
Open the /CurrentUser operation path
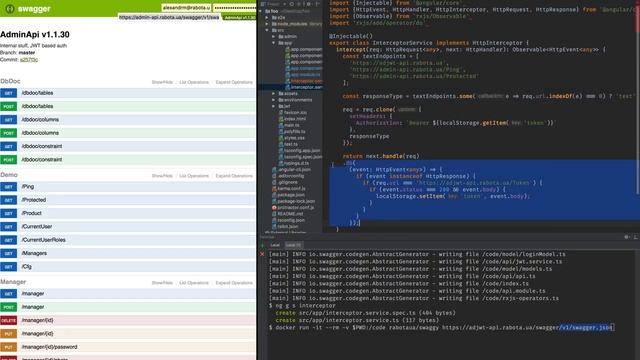point(37,227)
